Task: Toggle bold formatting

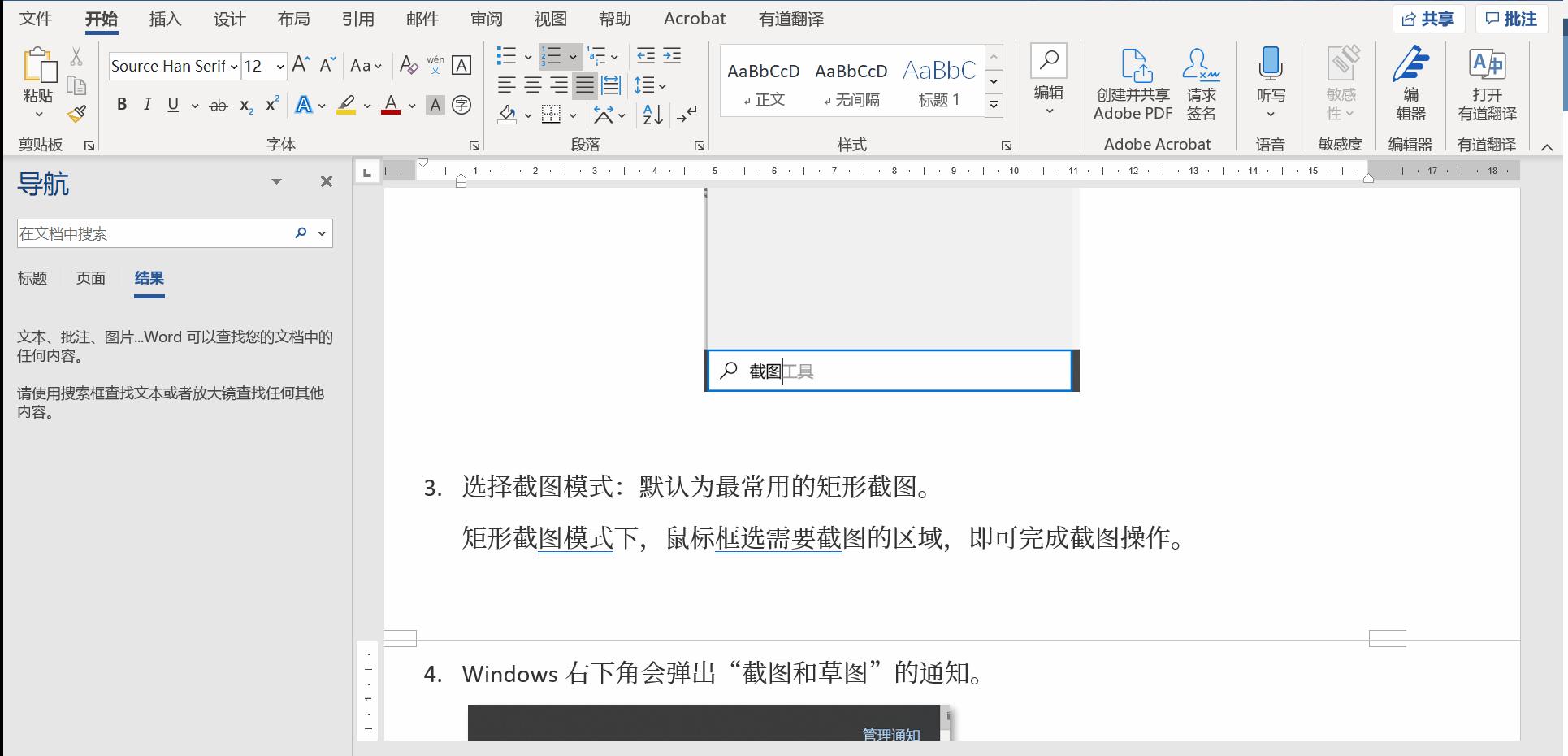Action: [122, 104]
